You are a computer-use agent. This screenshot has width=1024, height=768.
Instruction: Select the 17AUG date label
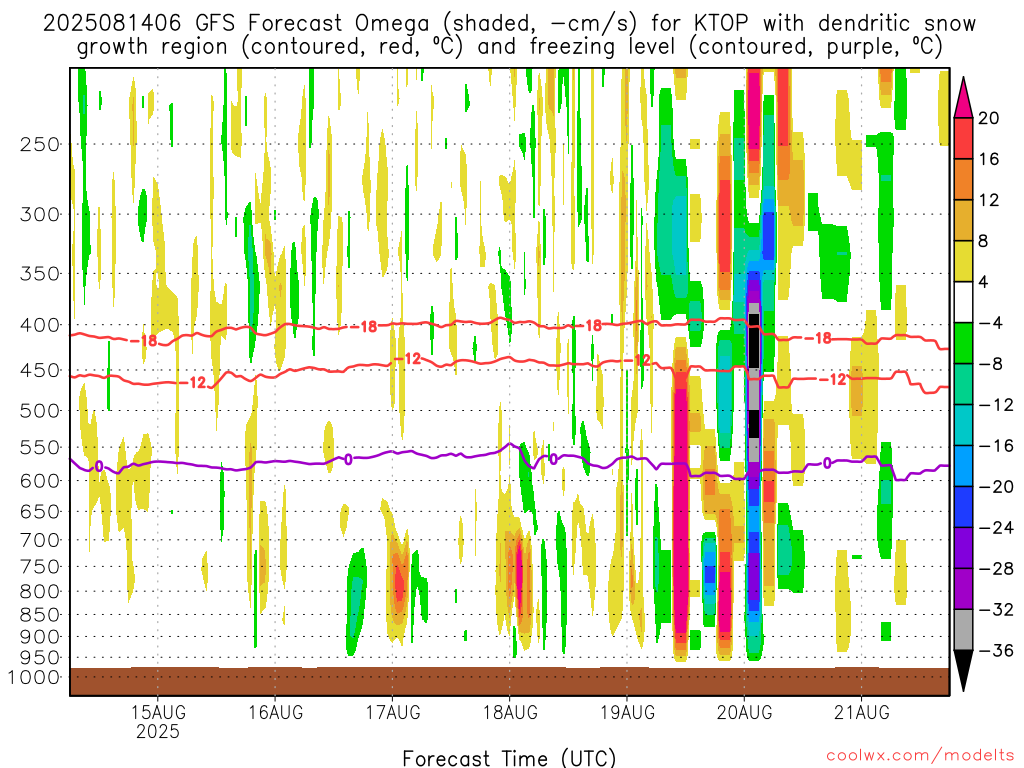click(x=392, y=712)
